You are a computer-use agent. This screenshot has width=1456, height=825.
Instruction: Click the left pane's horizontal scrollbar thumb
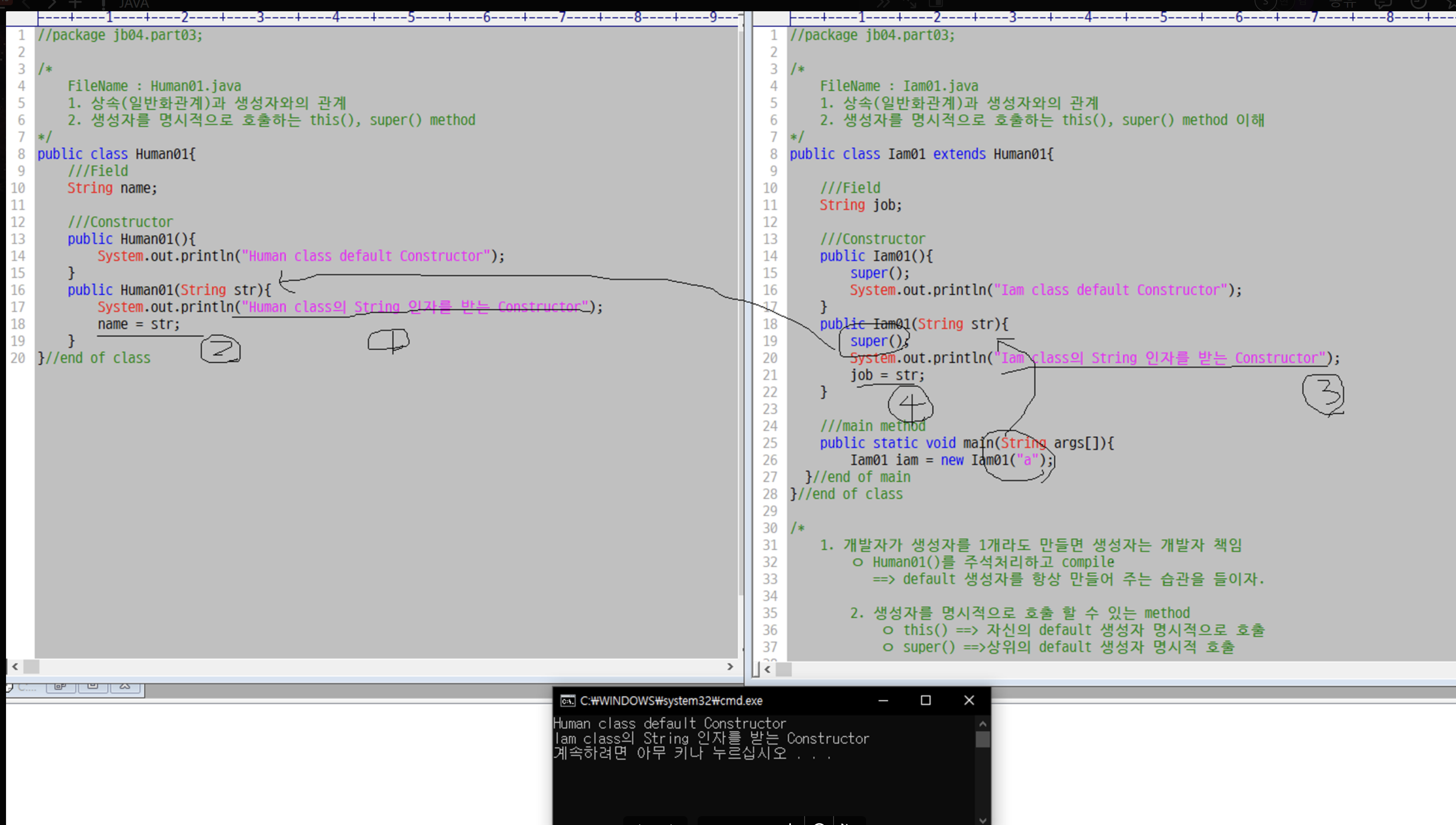pos(32,667)
